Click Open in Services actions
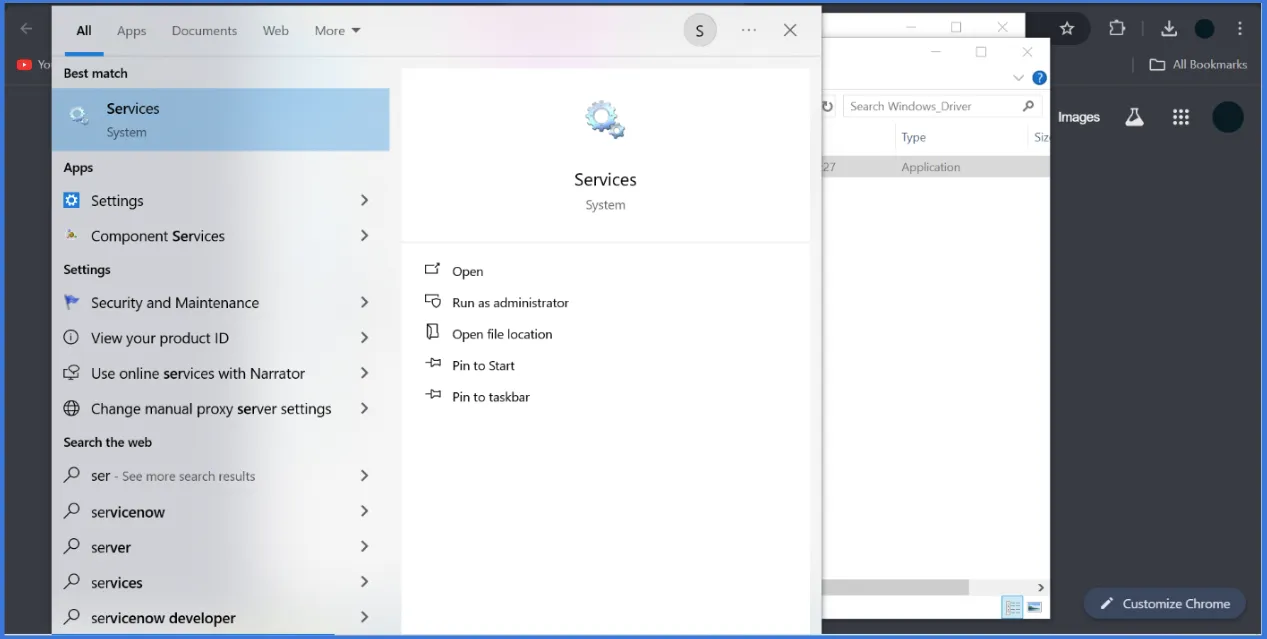1267x639 pixels. pos(467,271)
